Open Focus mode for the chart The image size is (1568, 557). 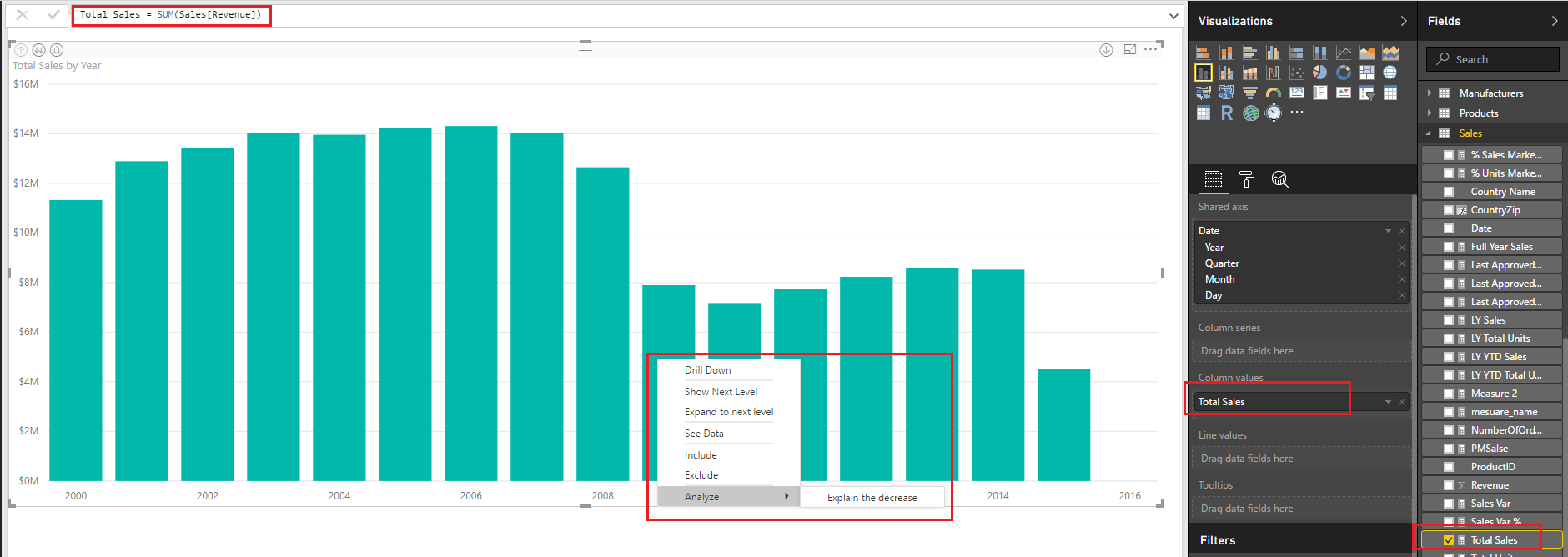click(x=1130, y=49)
